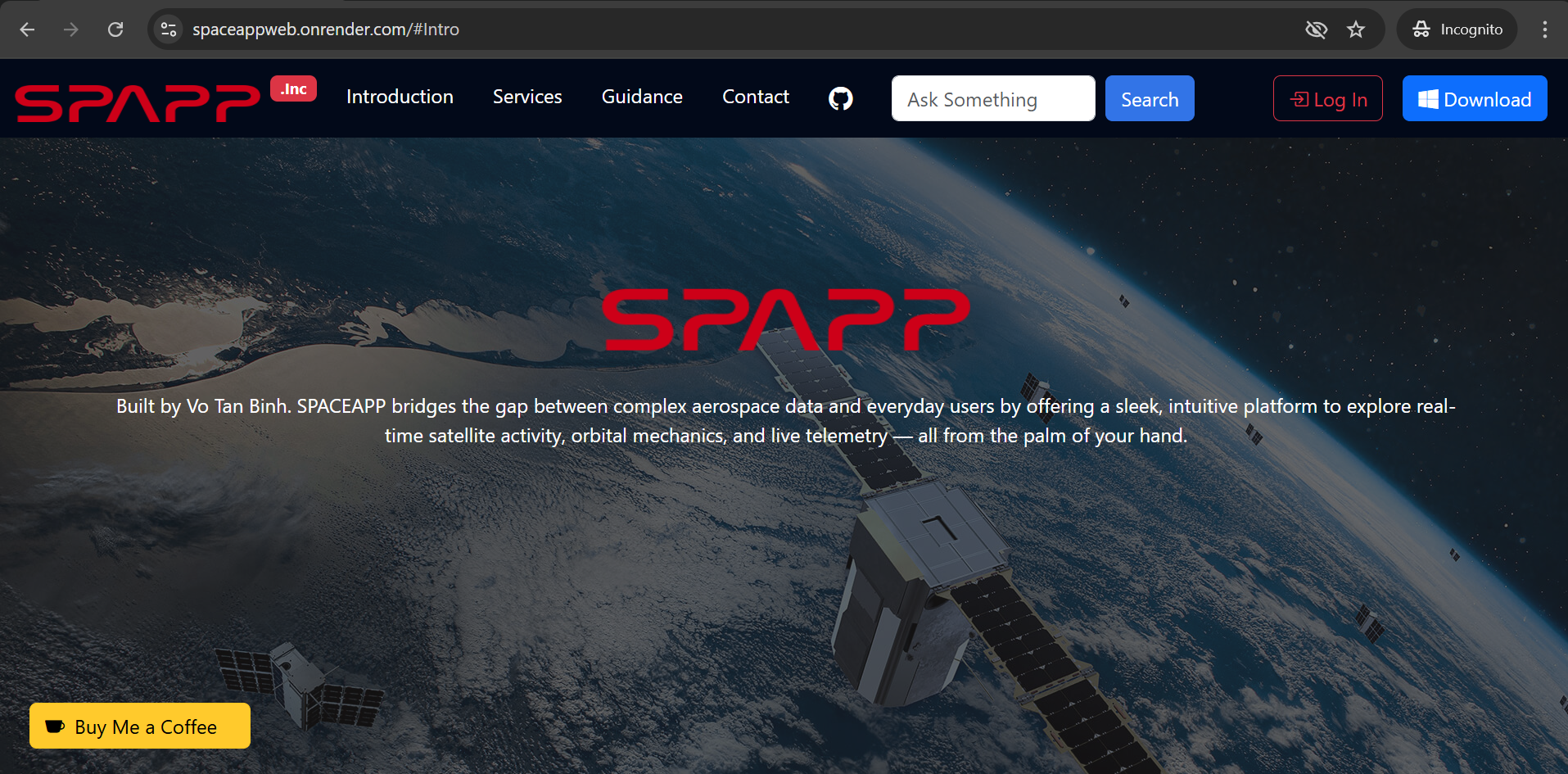Click the Windows icon on the Download button
The height and width of the screenshot is (774, 1568).
[x=1427, y=98]
